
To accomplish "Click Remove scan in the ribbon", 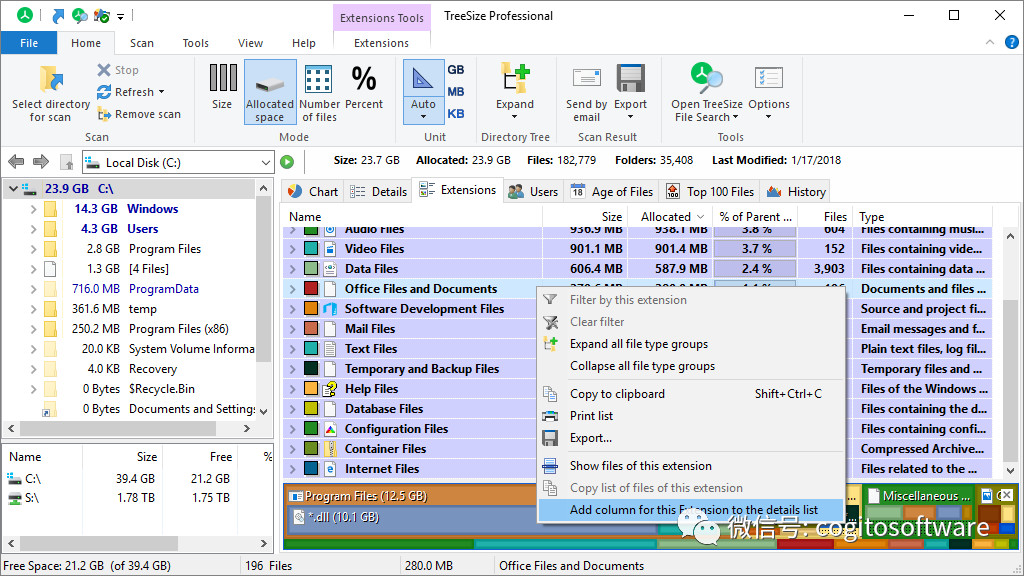I will coord(139,114).
